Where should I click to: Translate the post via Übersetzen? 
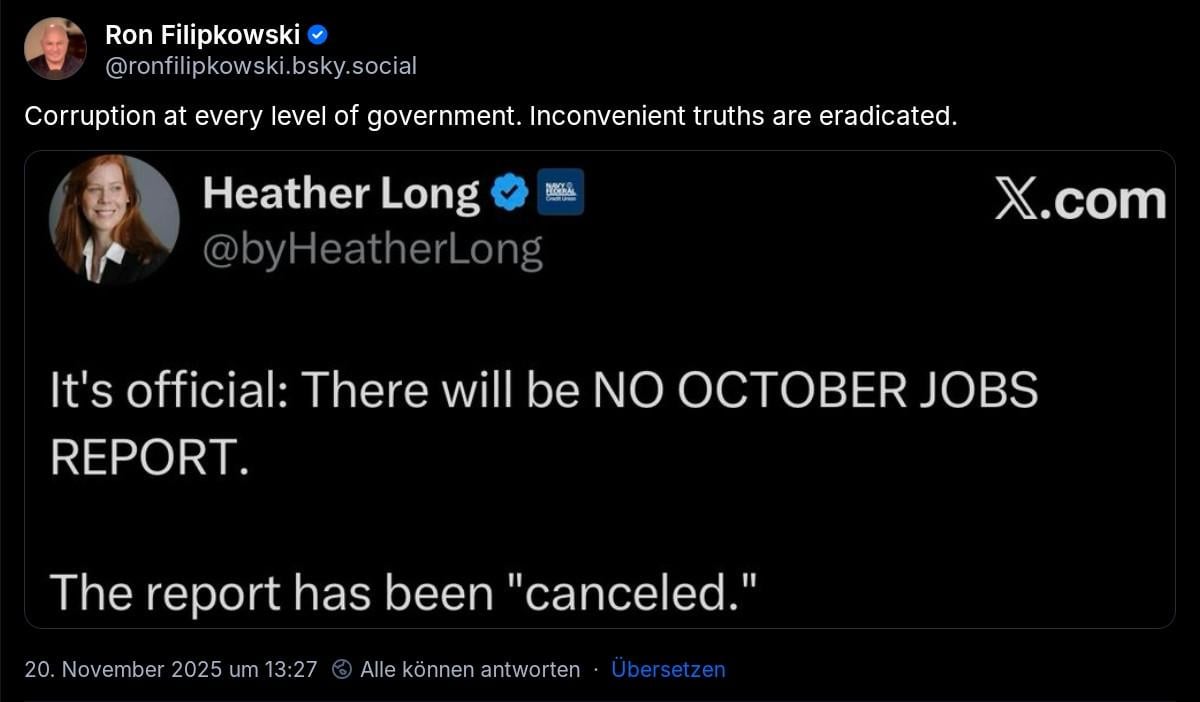pyautogui.click(x=668, y=669)
